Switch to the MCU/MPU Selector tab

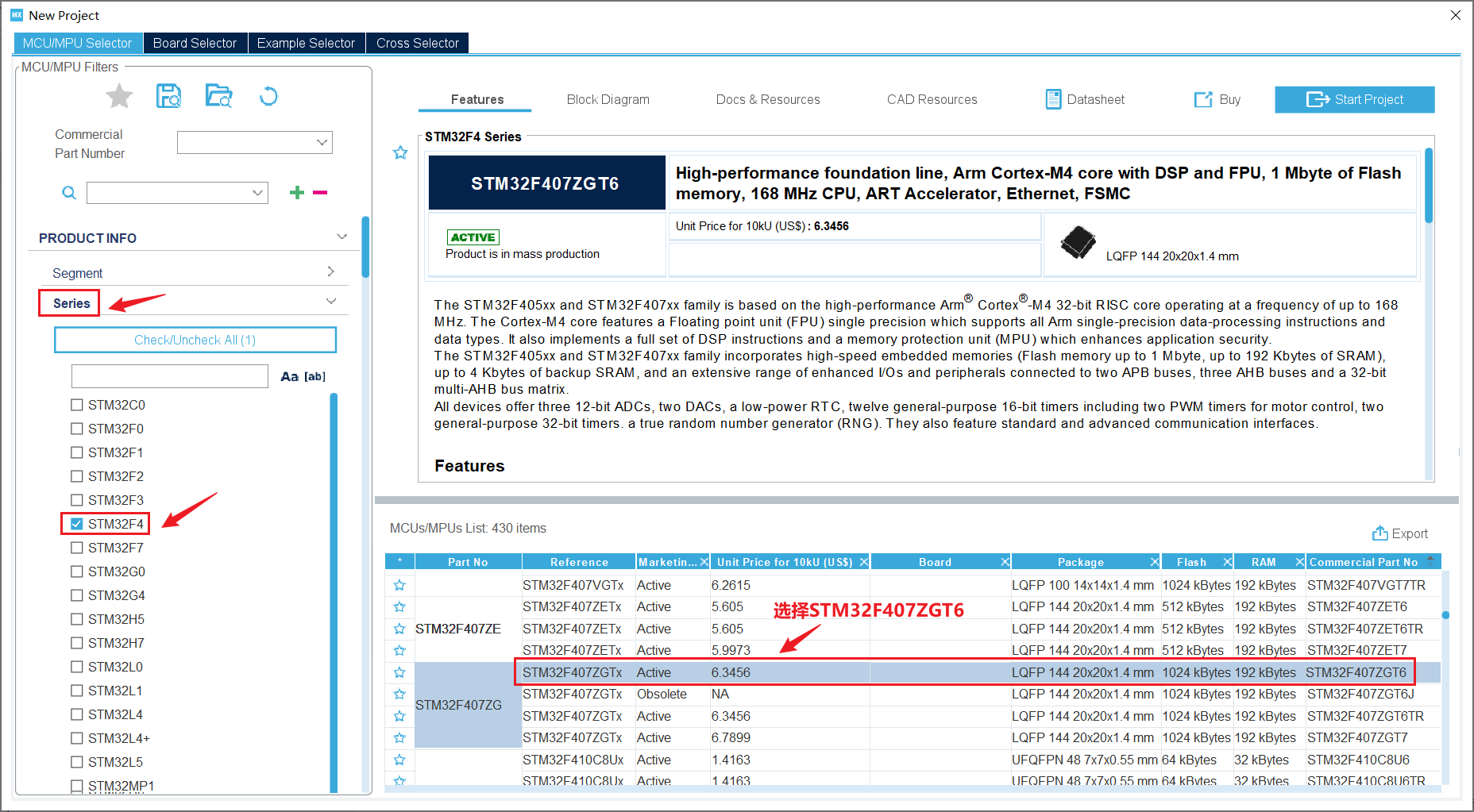tap(77, 43)
